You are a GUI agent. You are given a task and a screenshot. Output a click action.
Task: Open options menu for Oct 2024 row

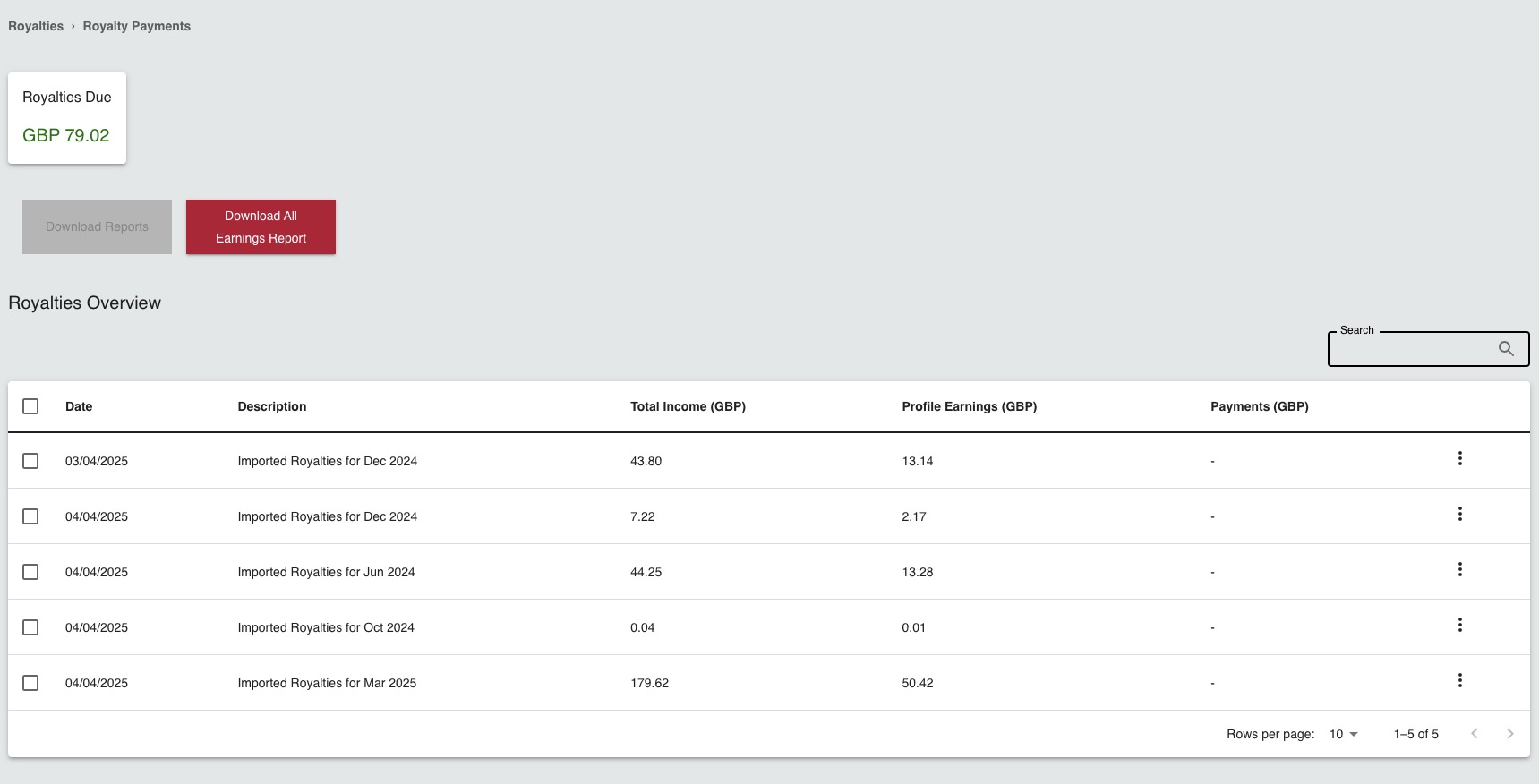(x=1459, y=625)
